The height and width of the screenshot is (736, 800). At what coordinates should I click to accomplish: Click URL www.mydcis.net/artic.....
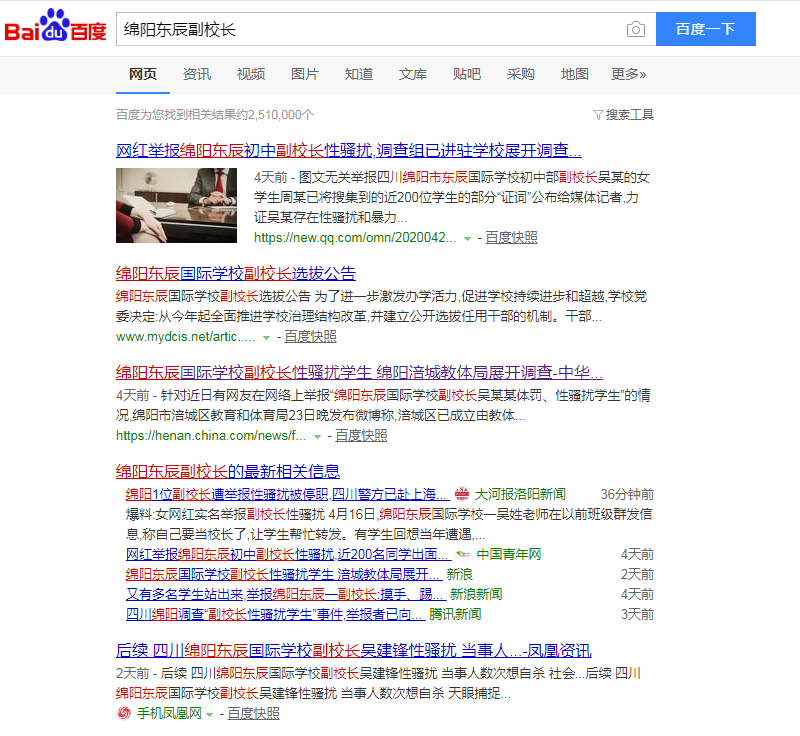pyautogui.click(x=185, y=337)
